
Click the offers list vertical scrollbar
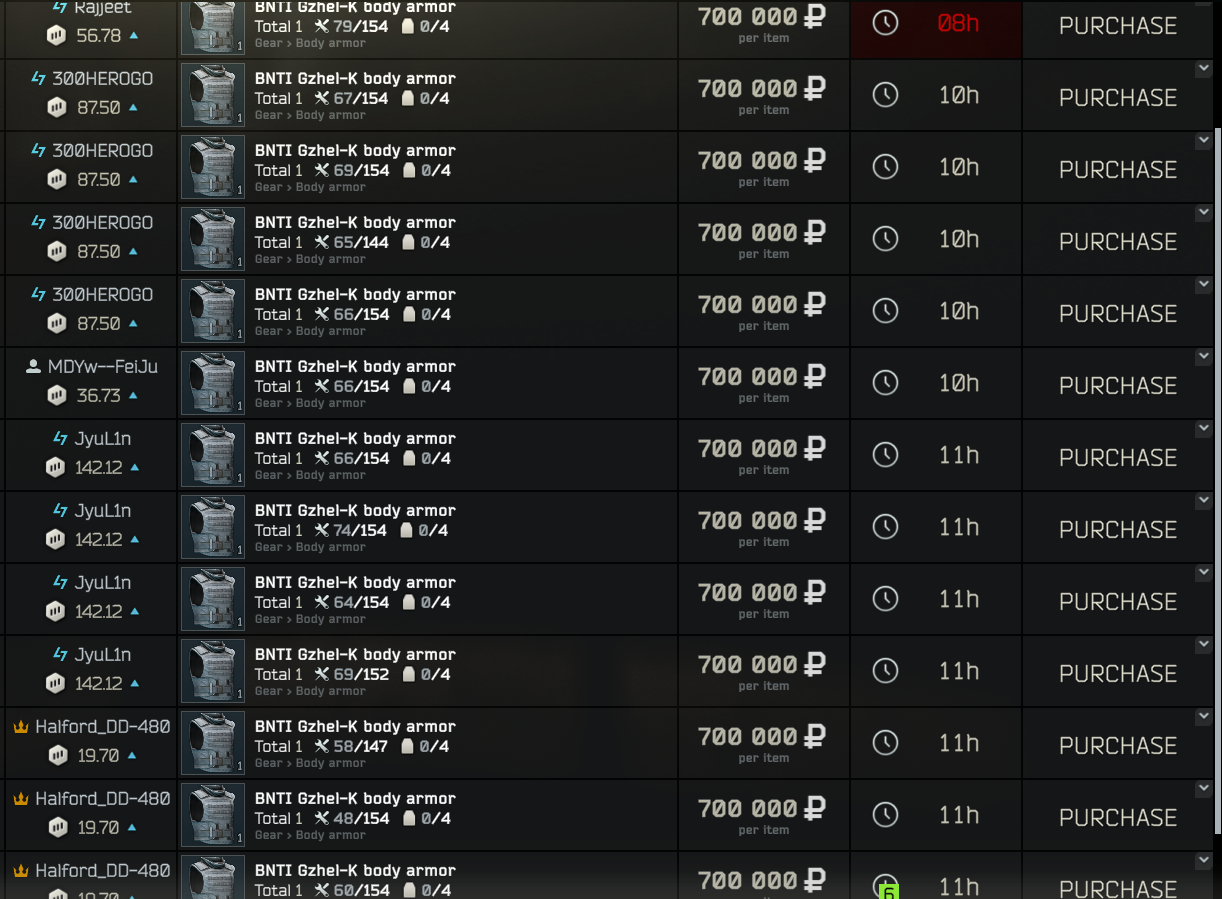1218,480
